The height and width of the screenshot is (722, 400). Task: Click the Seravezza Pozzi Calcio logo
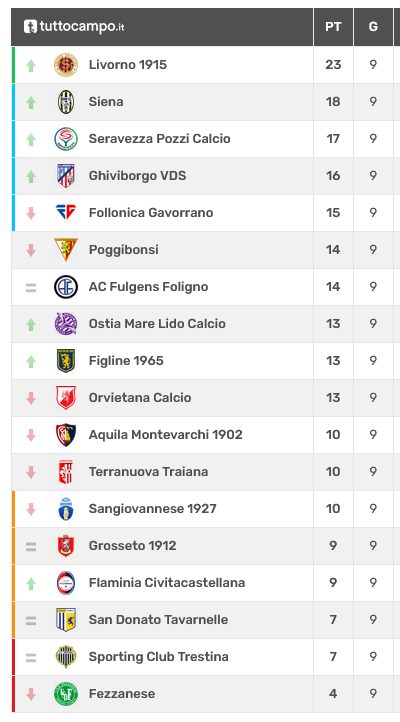tap(66, 139)
